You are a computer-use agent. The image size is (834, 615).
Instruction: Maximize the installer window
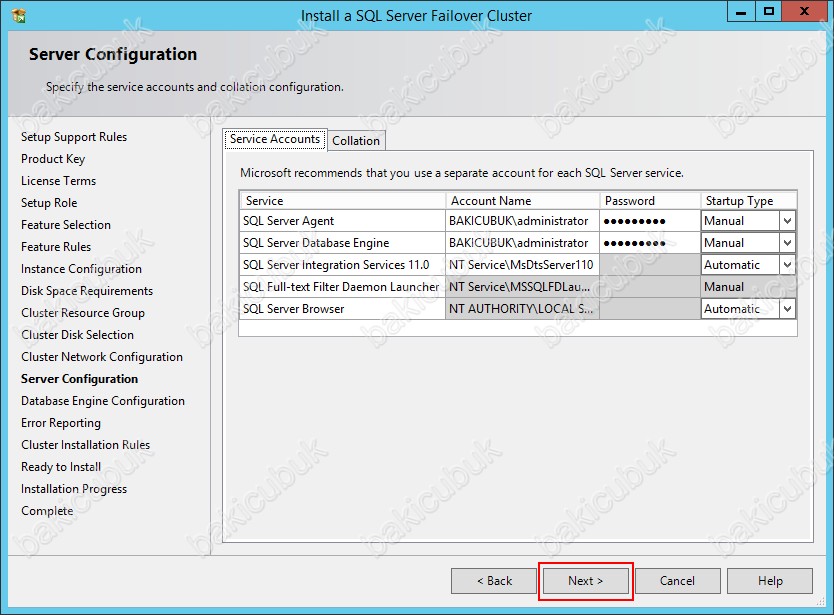click(769, 12)
